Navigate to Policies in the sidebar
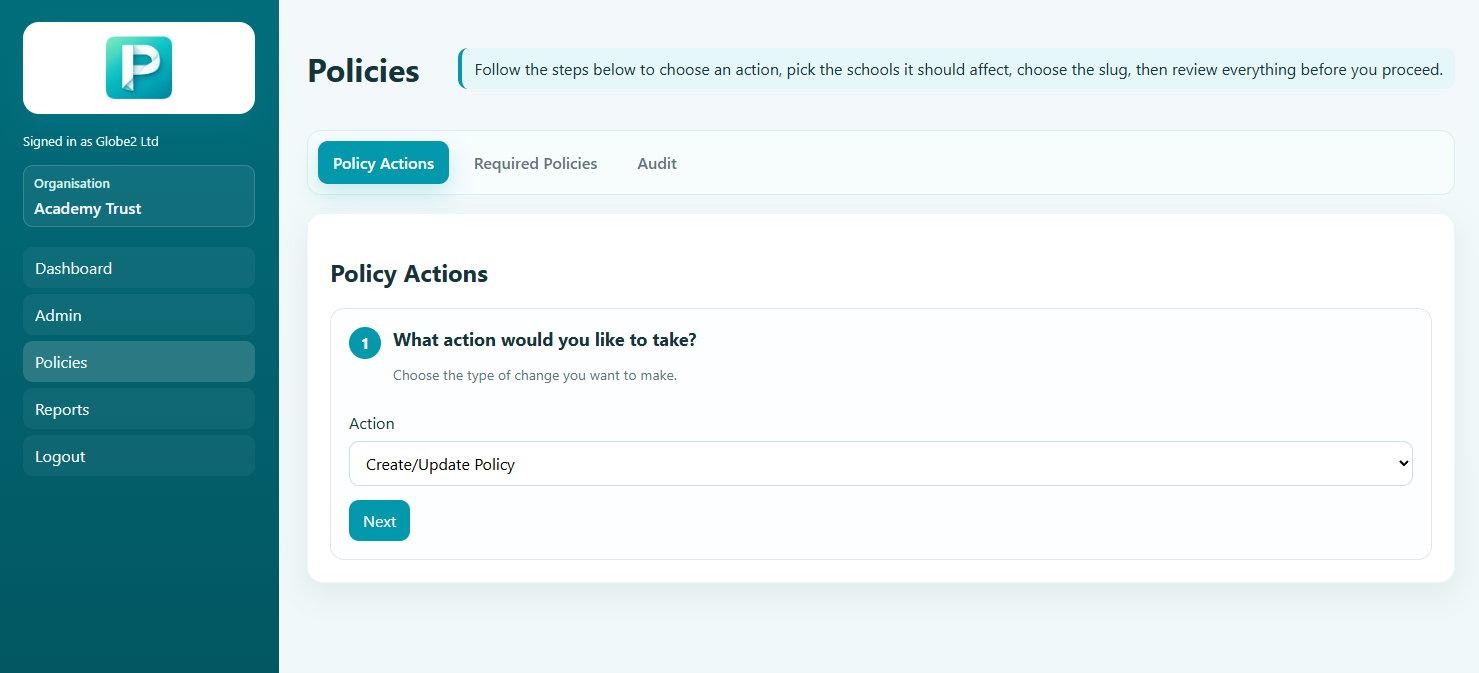This screenshot has width=1479, height=673. click(139, 362)
